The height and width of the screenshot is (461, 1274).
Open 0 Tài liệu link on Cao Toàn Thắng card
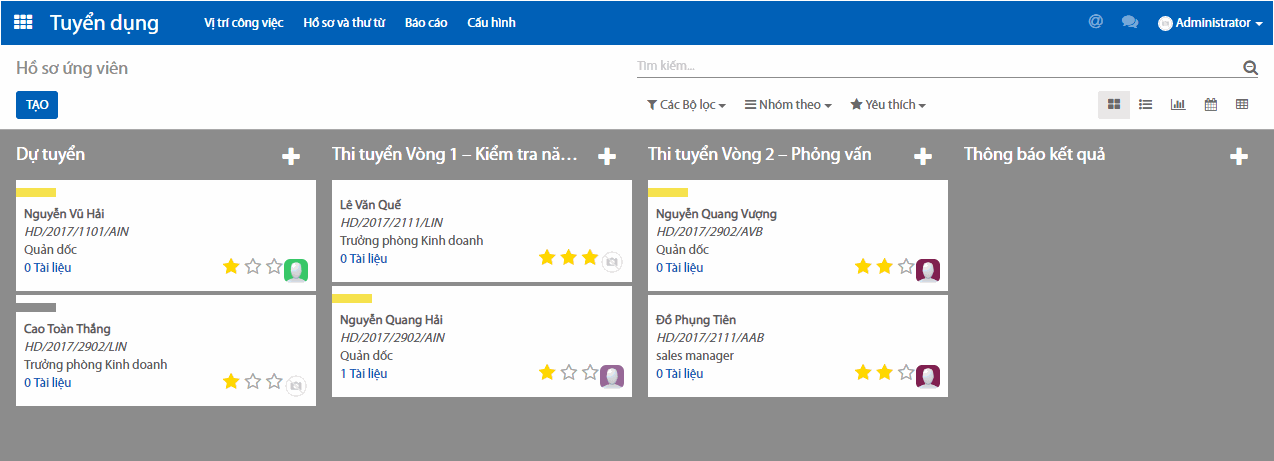[x=47, y=383]
